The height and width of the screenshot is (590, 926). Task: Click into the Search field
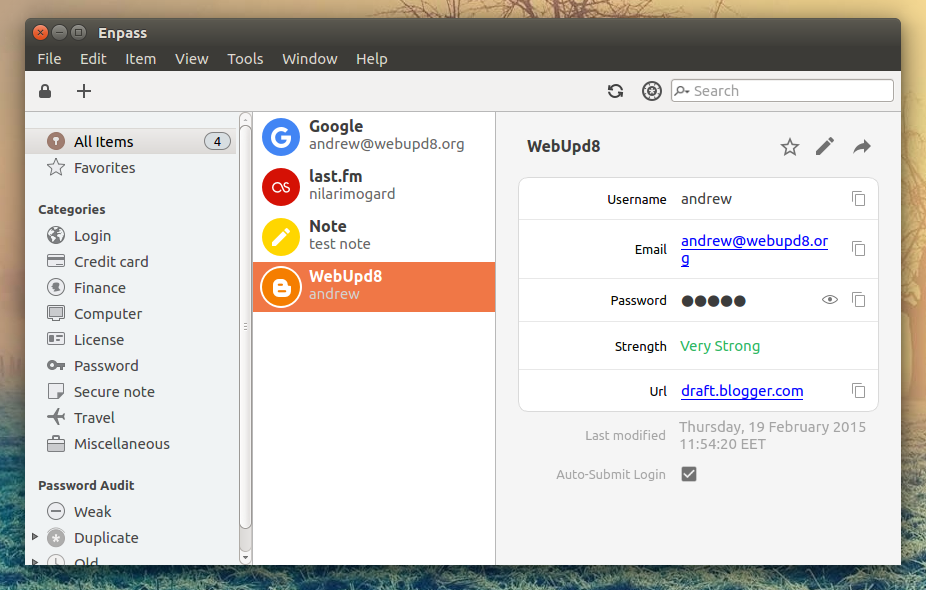pyautogui.click(x=782, y=91)
